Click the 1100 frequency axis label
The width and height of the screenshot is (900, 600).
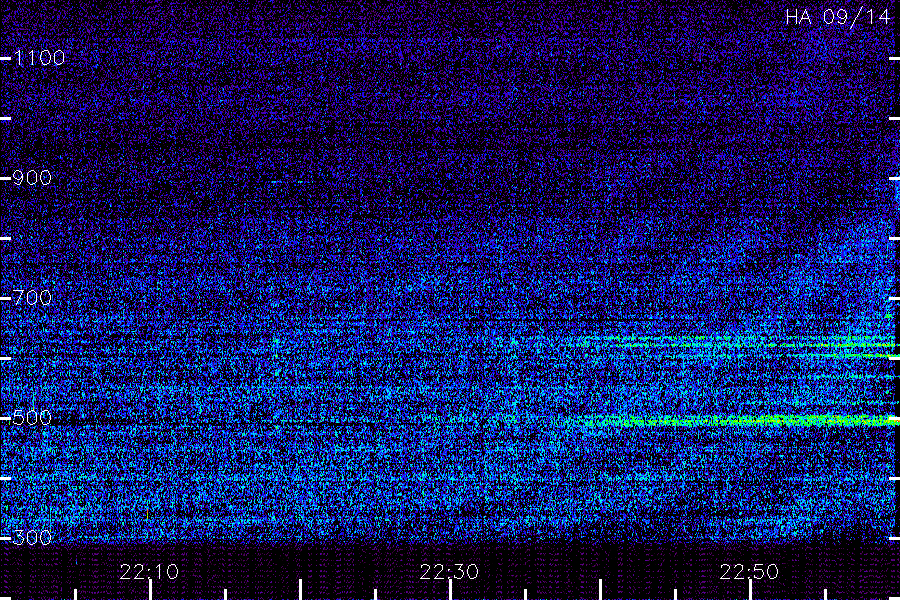40,58
